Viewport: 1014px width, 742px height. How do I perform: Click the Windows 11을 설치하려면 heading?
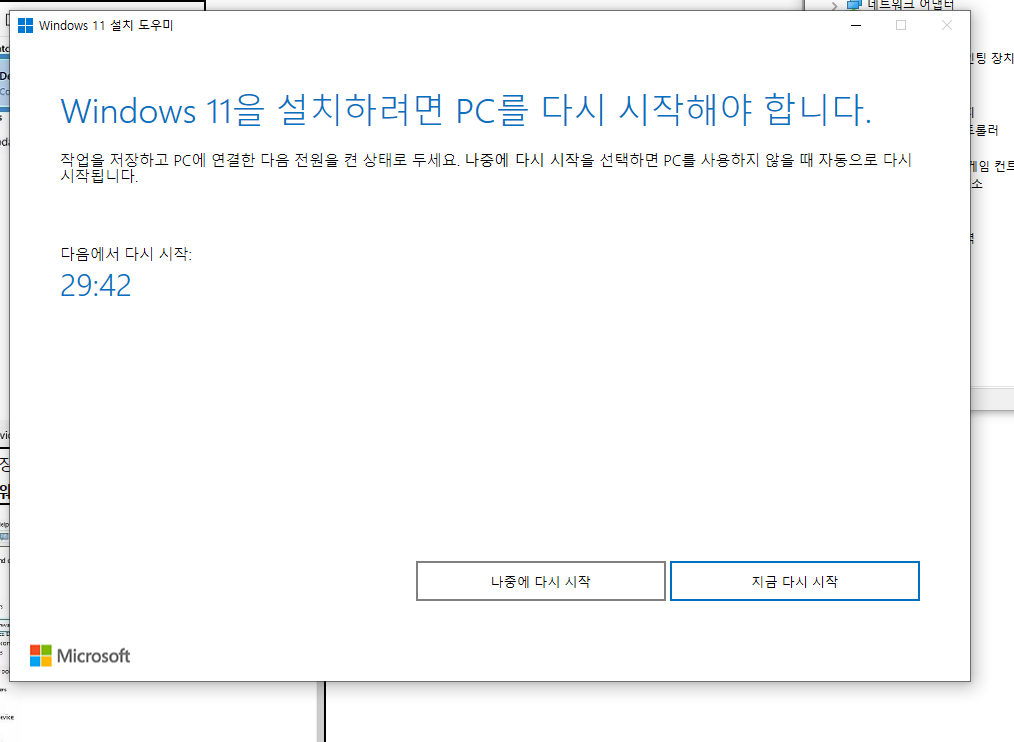point(466,110)
